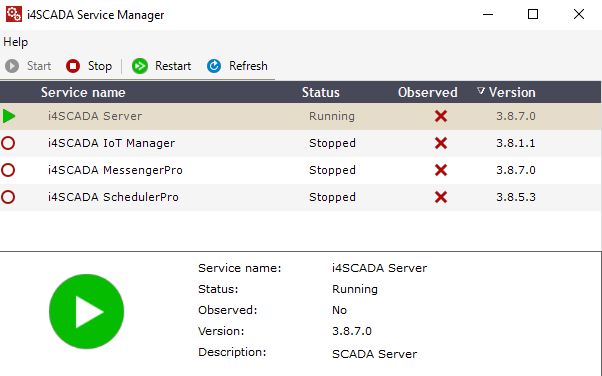This screenshot has height=376, width=602.
Task: Click version 3.8.5.3 of SchedulerPro
Action: [x=516, y=197]
